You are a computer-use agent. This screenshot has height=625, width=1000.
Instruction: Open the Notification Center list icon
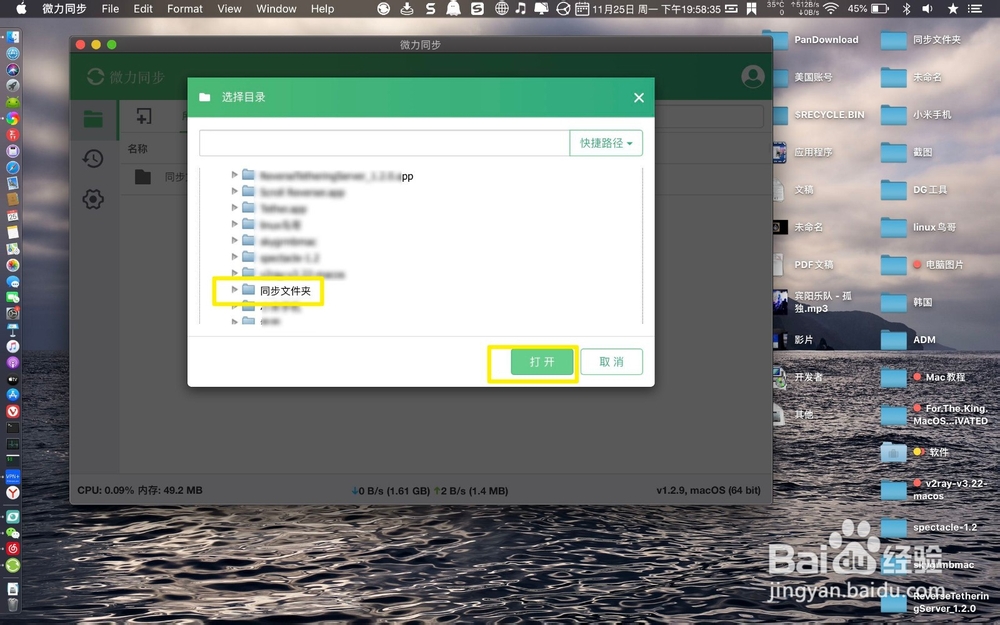[974, 8]
